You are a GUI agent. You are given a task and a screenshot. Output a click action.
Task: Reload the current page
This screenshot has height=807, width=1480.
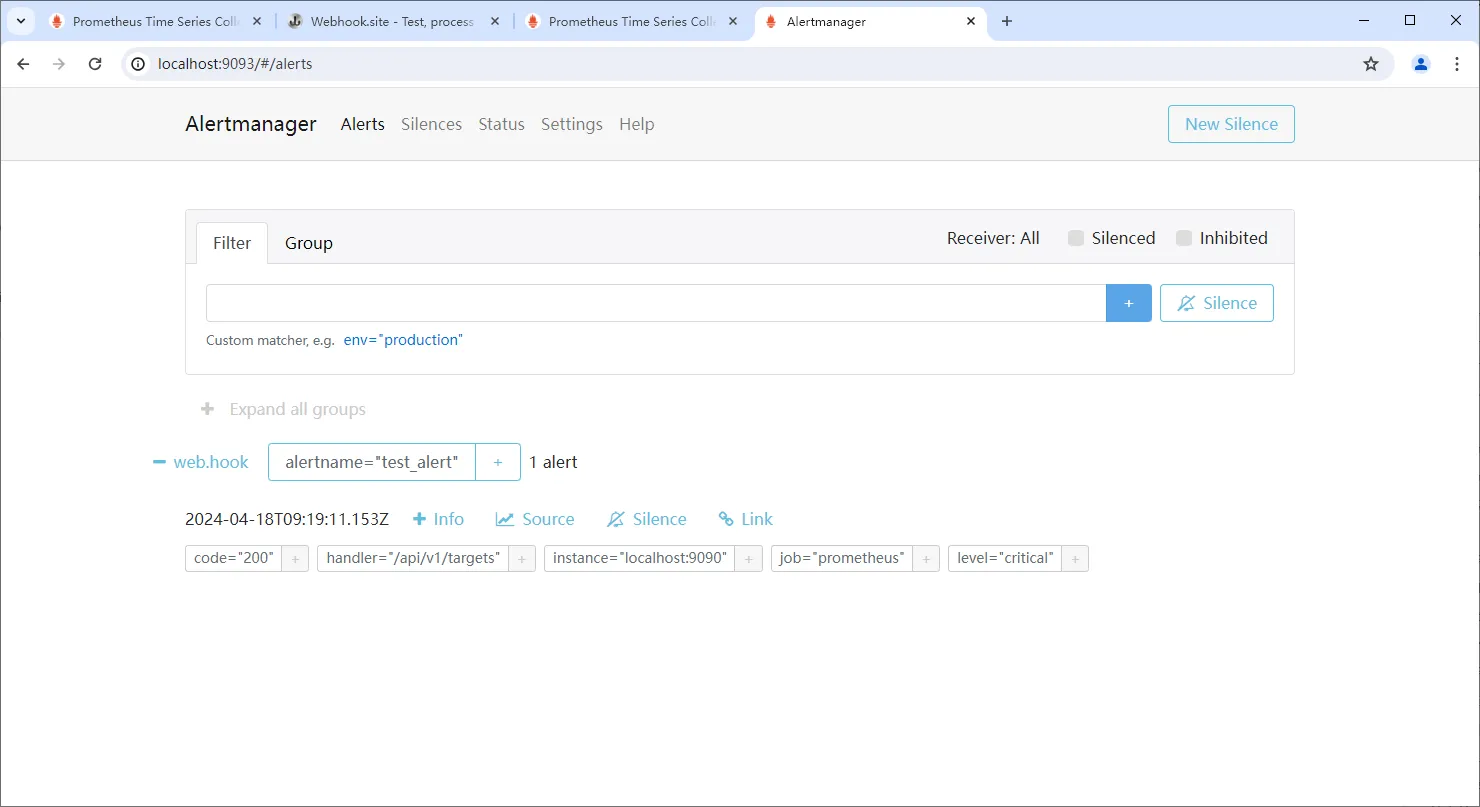[x=95, y=64]
